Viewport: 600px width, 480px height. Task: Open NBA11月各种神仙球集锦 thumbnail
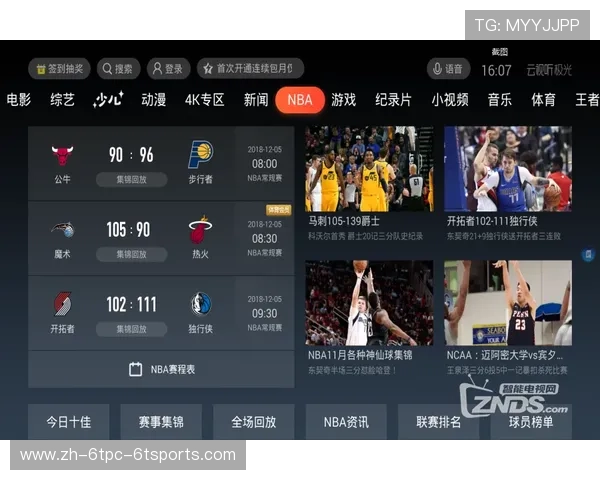tap(369, 303)
